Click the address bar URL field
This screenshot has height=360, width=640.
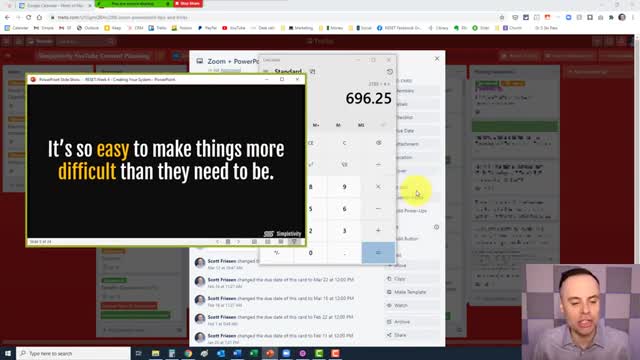coord(273,18)
